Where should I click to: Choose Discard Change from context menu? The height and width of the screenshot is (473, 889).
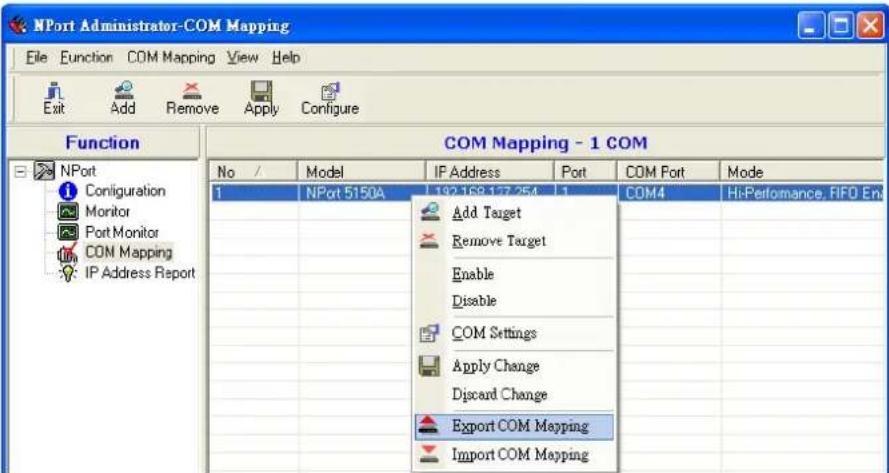click(515, 394)
